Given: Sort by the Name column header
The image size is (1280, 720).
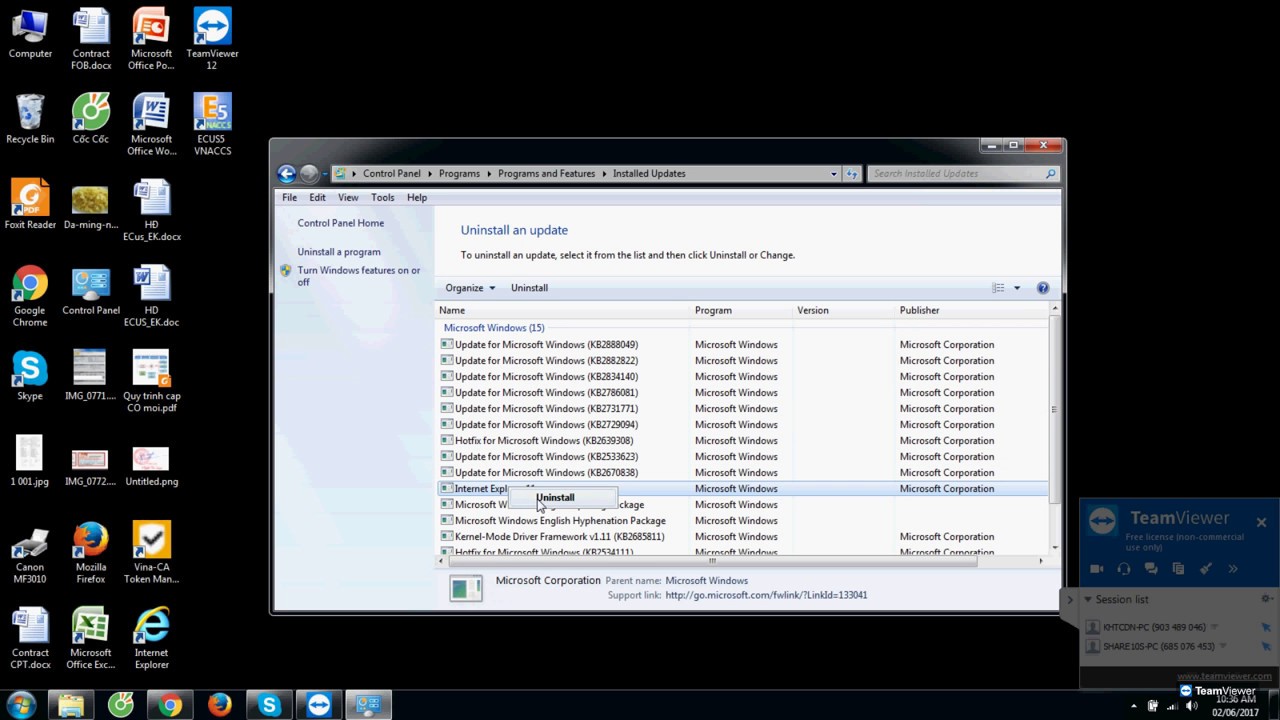Looking at the screenshot, I should coord(565,310).
